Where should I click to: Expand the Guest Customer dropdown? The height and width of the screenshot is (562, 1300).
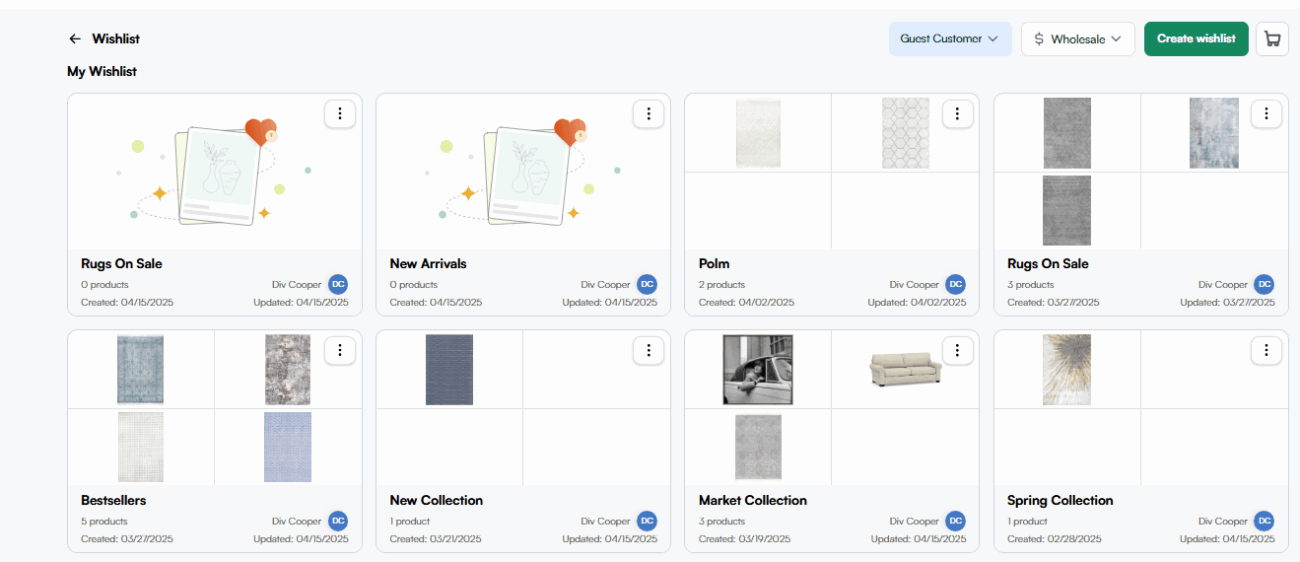point(949,39)
